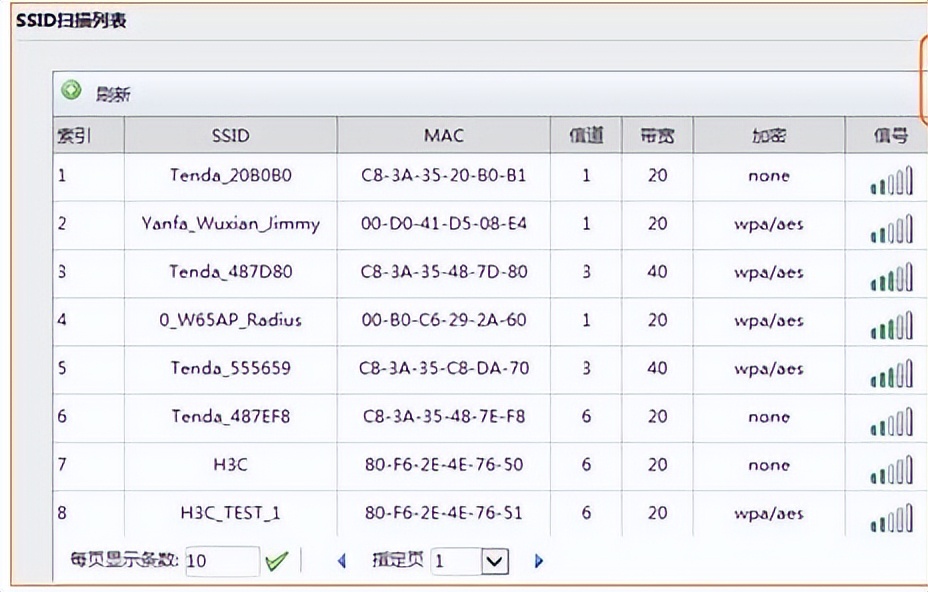Go to next page with right arrow
Viewport: 928px width, 592px height.
(539, 561)
